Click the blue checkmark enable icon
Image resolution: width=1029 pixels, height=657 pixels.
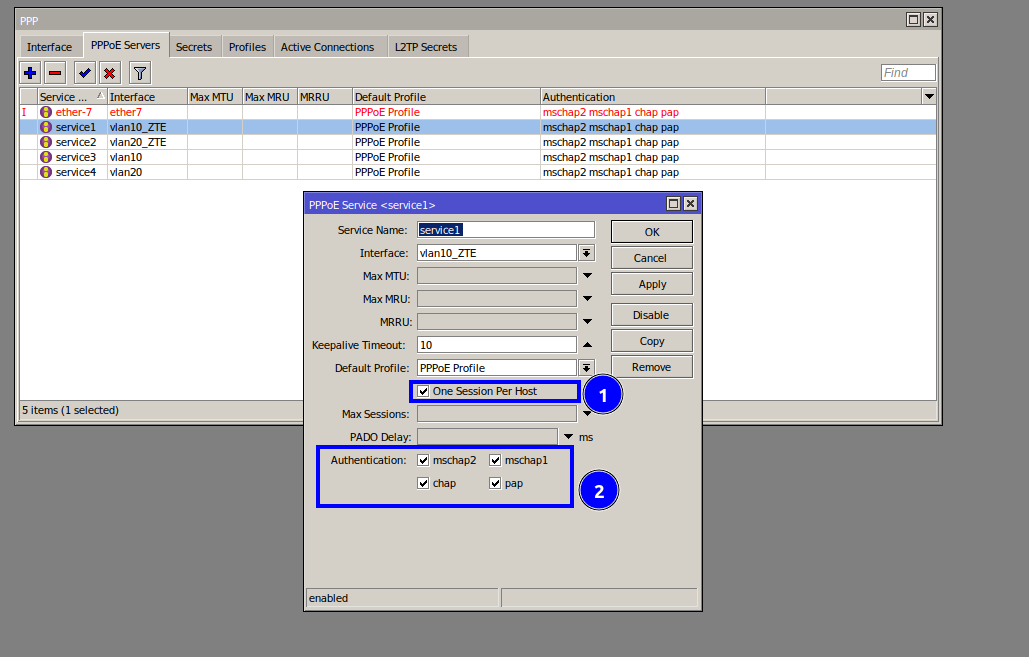[85, 73]
